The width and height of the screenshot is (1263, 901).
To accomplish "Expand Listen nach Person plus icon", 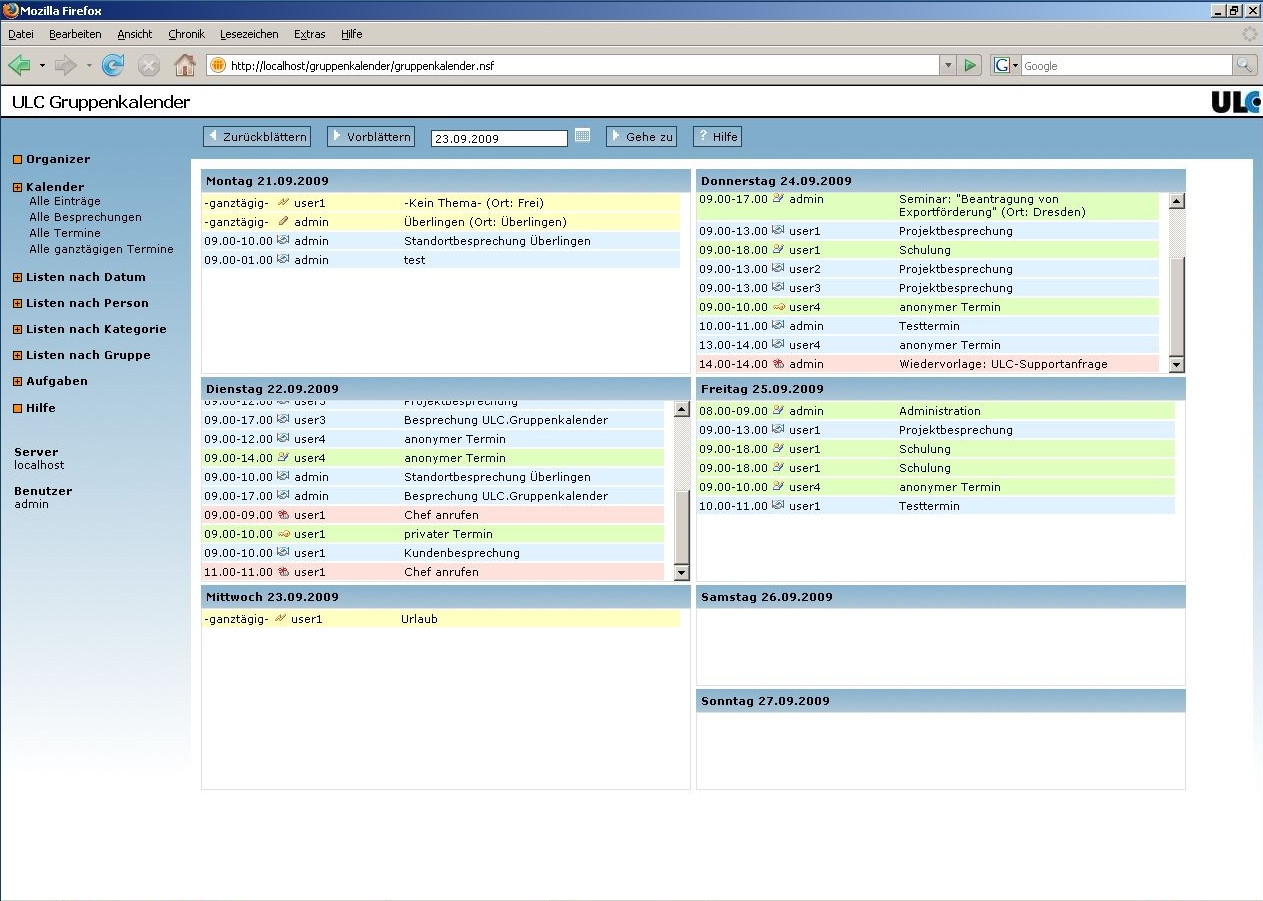I will click(18, 303).
